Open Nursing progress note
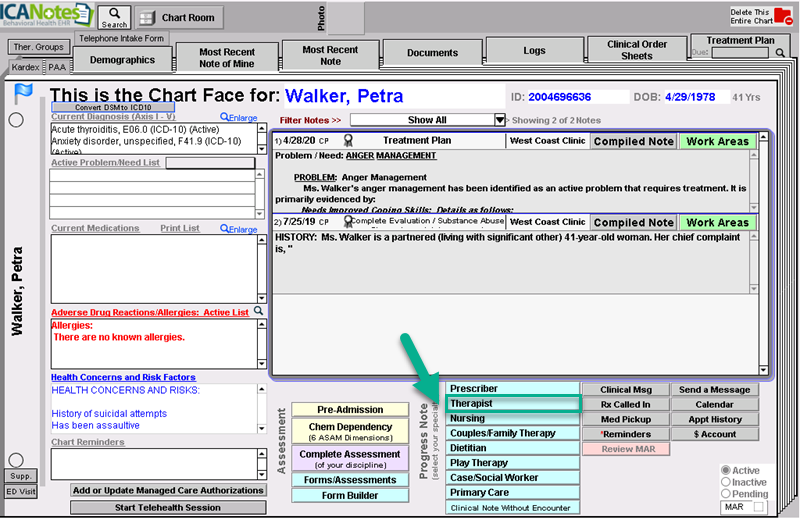The image size is (800, 520). pos(513,418)
